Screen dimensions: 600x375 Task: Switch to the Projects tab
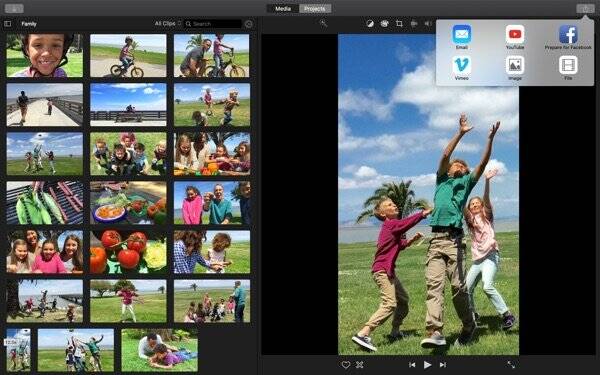[x=315, y=8]
